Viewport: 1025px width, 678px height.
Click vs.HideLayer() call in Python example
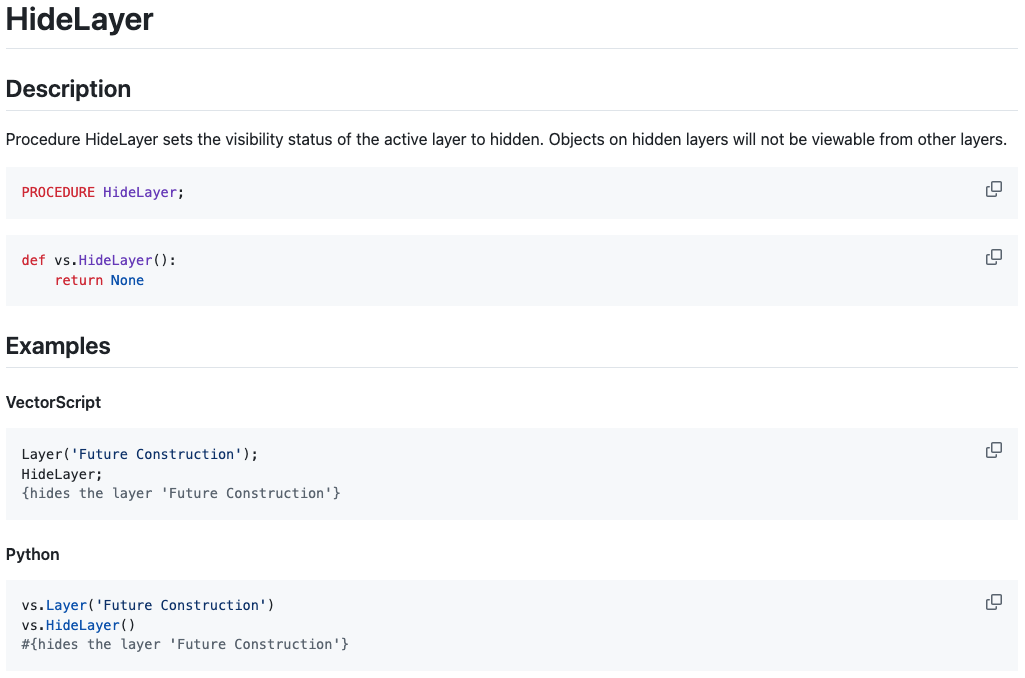click(x=78, y=625)
